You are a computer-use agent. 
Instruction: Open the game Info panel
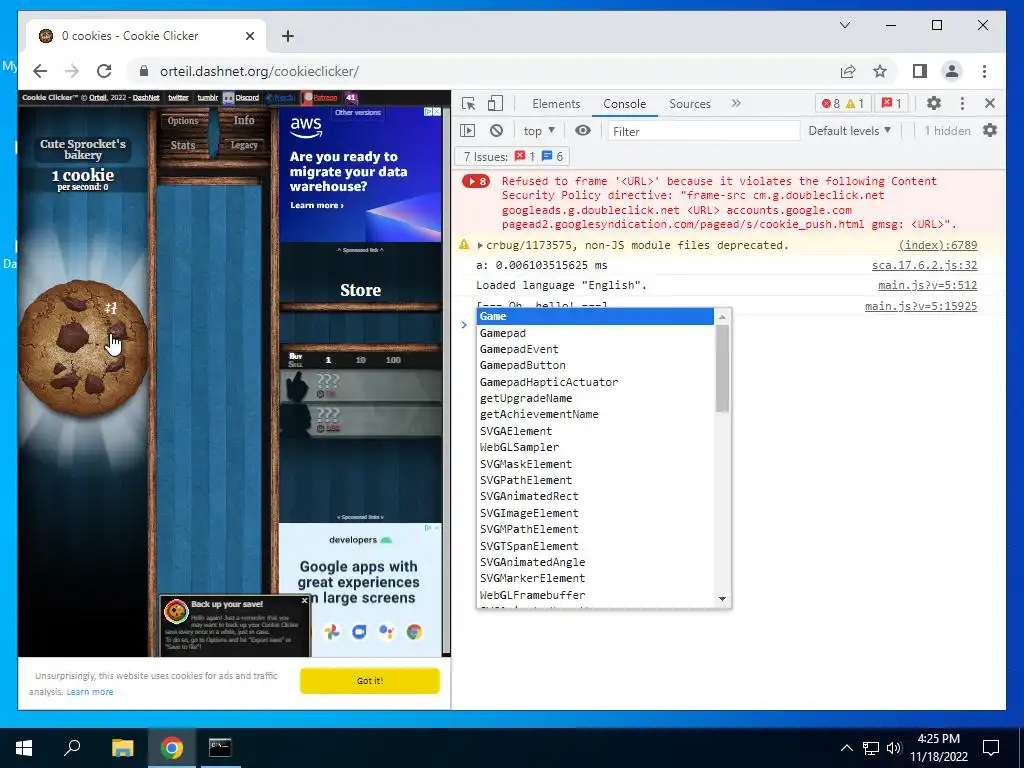tap(244, 120)
